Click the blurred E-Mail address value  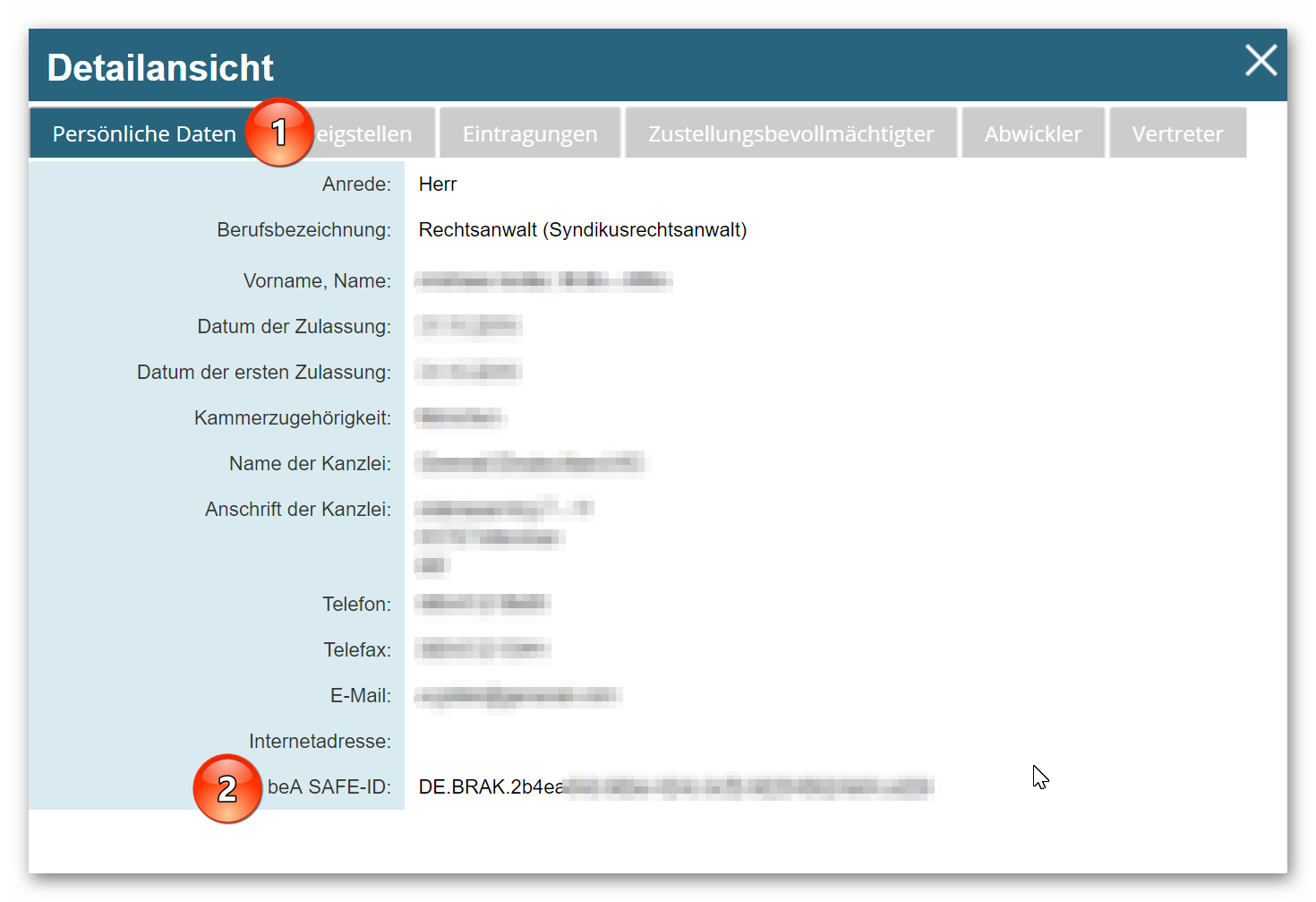(517, 696)
